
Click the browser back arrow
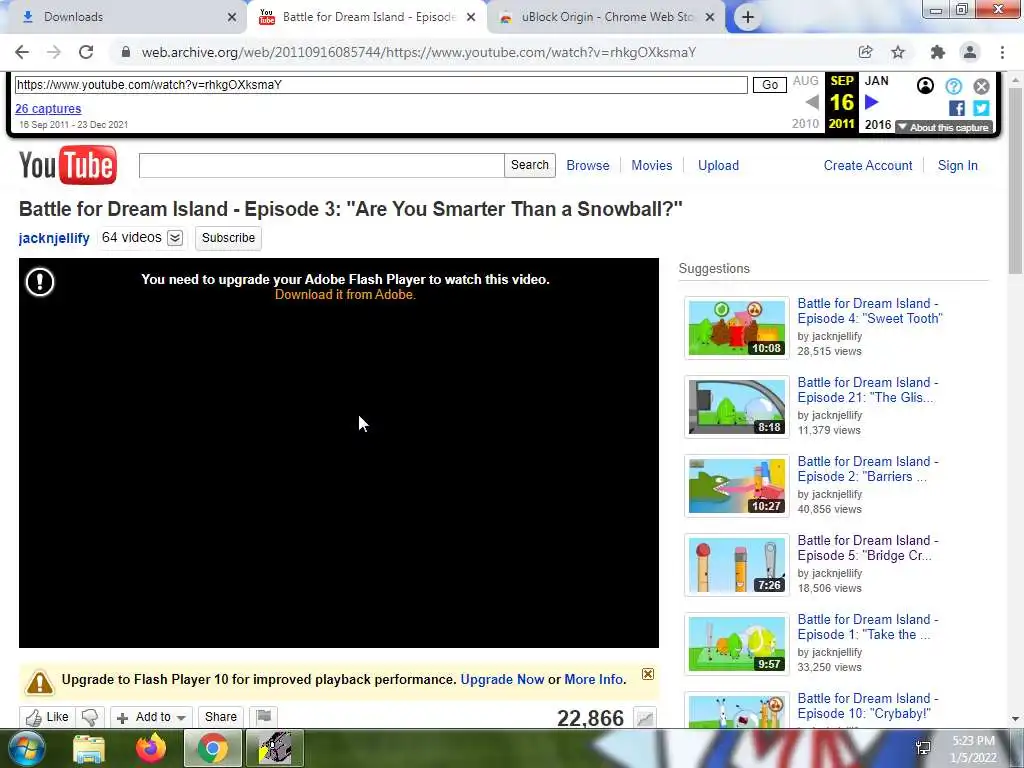[22, 52]
